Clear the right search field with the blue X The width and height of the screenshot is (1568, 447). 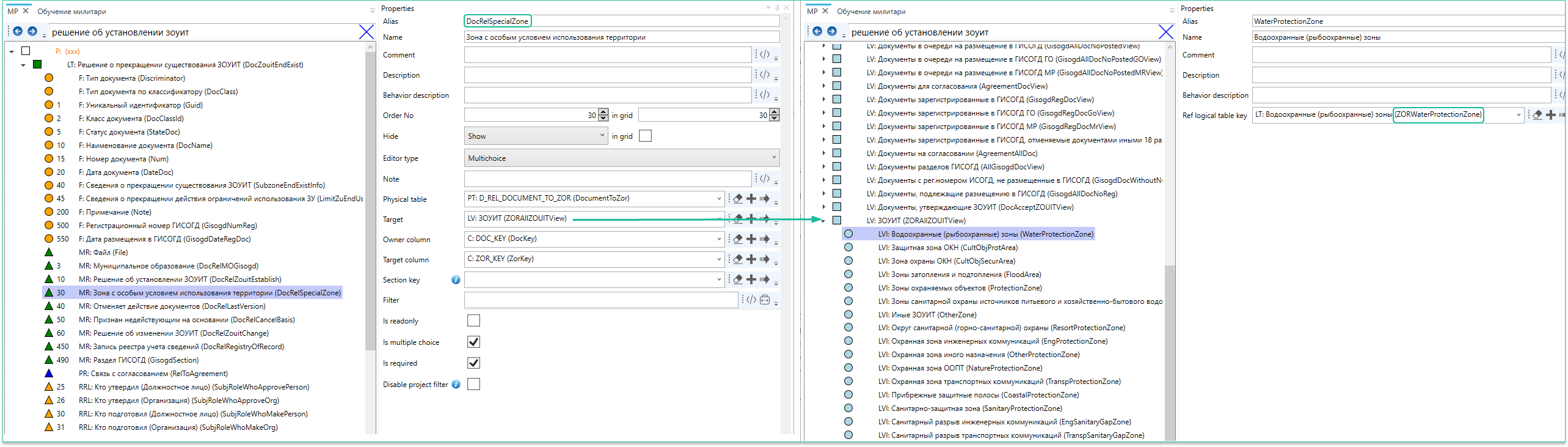point(1166,32)
